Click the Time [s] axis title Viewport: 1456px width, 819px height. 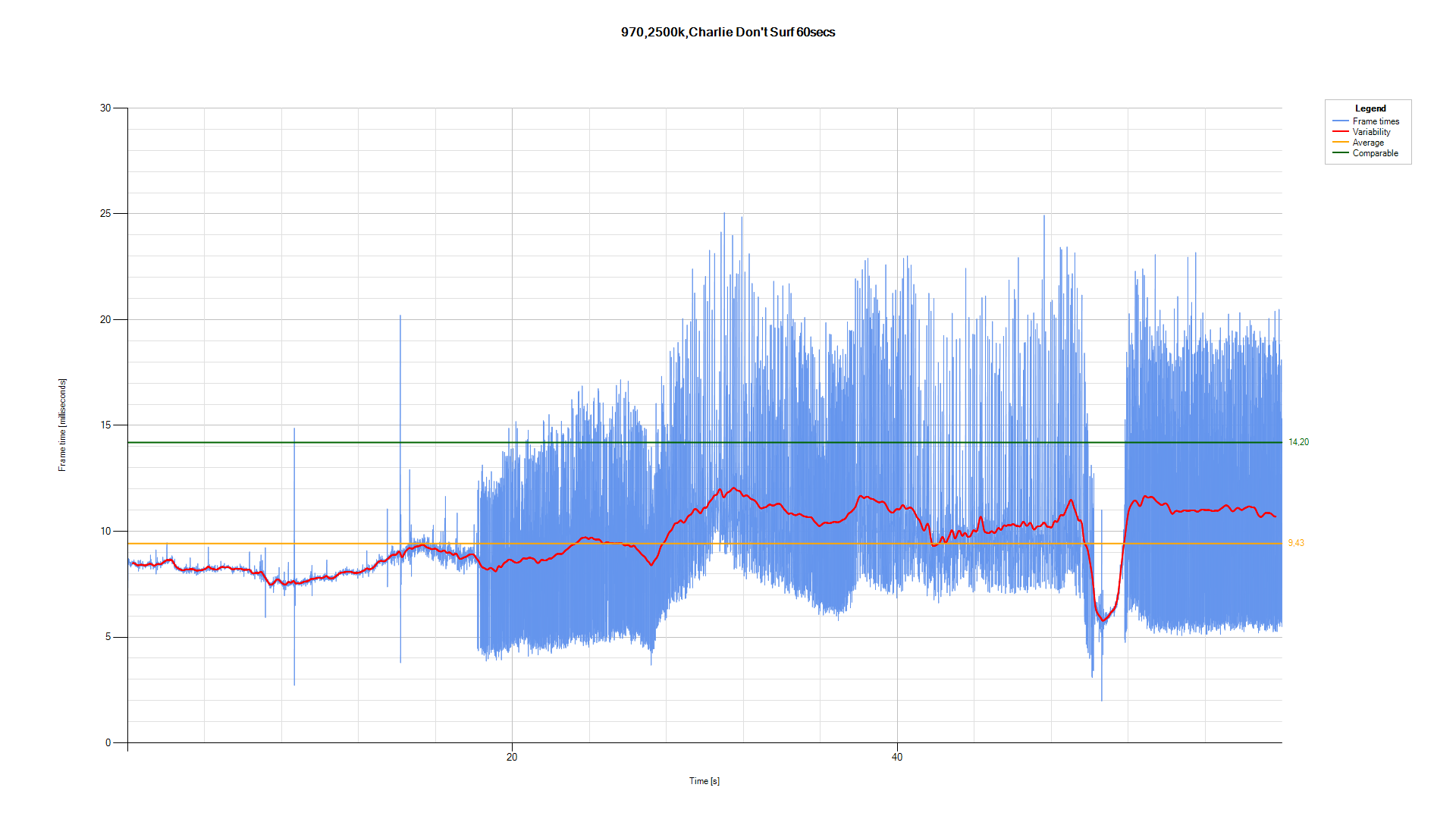pyautogui.click(x=704, y=781)
